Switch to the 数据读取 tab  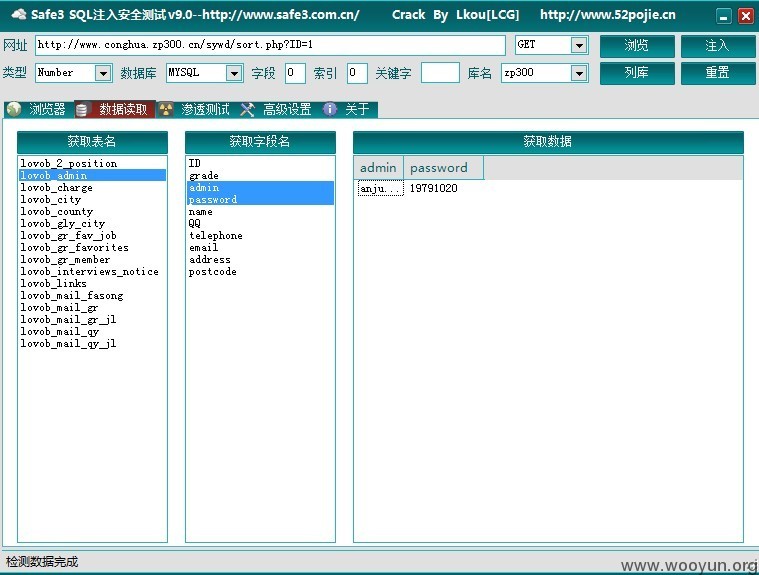(x=115, y=109)
